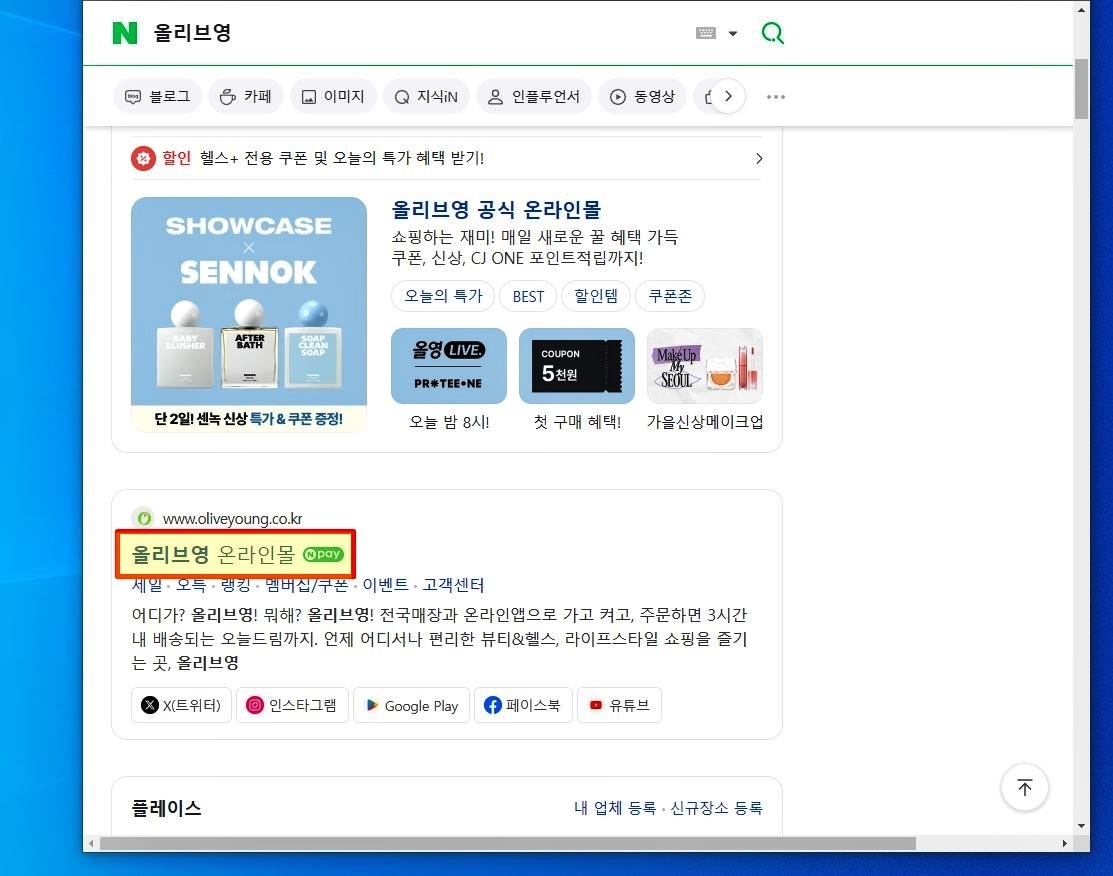Select the 이미지 search tab

[333, 97]
